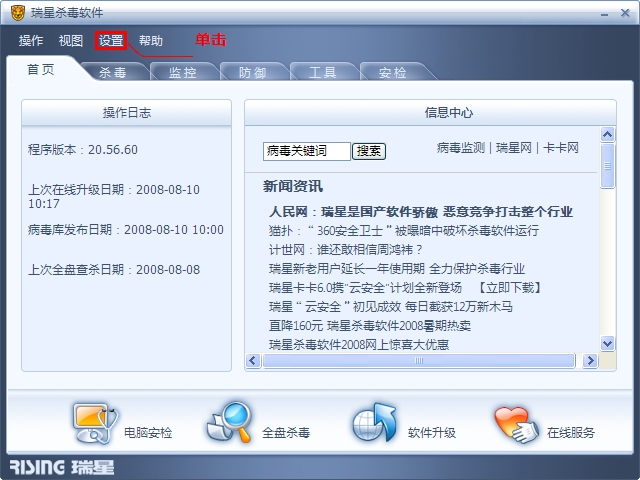The image size is (640, 480).
Task: Switch to the 工具 tab
Action: click(x=322, y=72)
